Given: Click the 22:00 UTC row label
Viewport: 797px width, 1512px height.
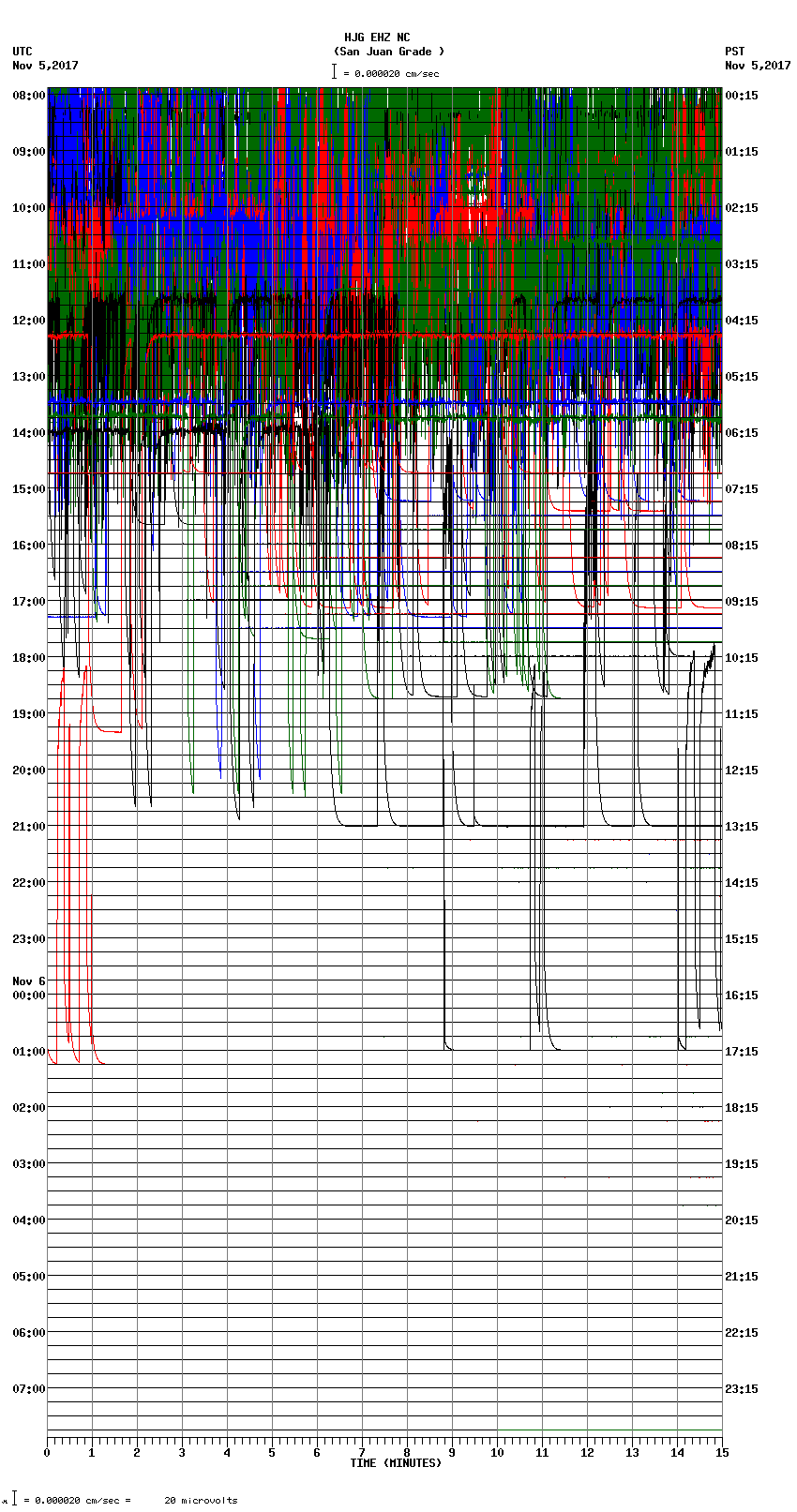Looking at the screenshot, I should point(29,883).
